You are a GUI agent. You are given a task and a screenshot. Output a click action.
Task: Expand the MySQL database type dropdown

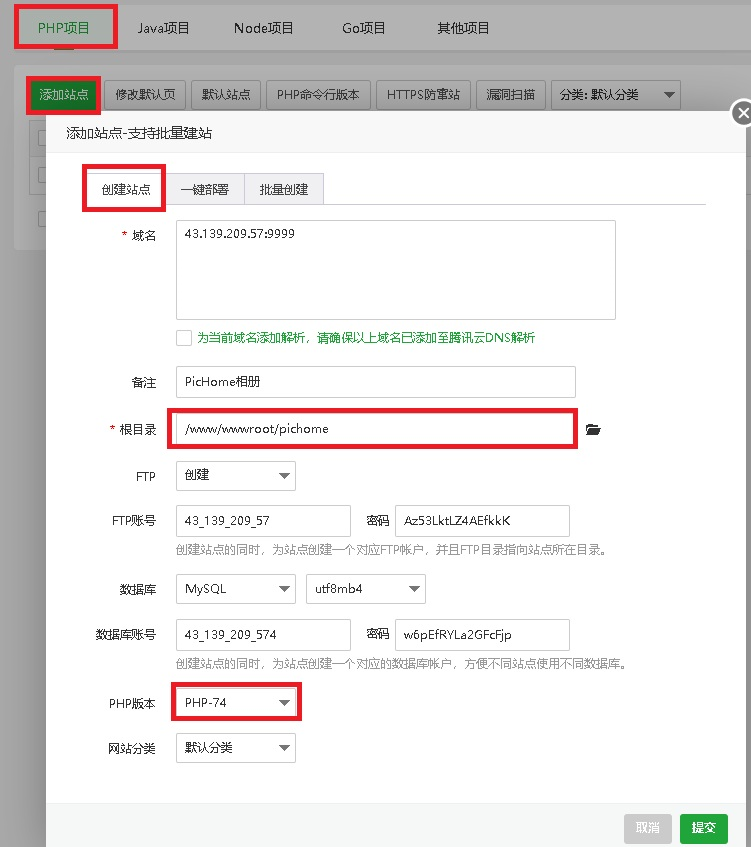pos(236,589)
